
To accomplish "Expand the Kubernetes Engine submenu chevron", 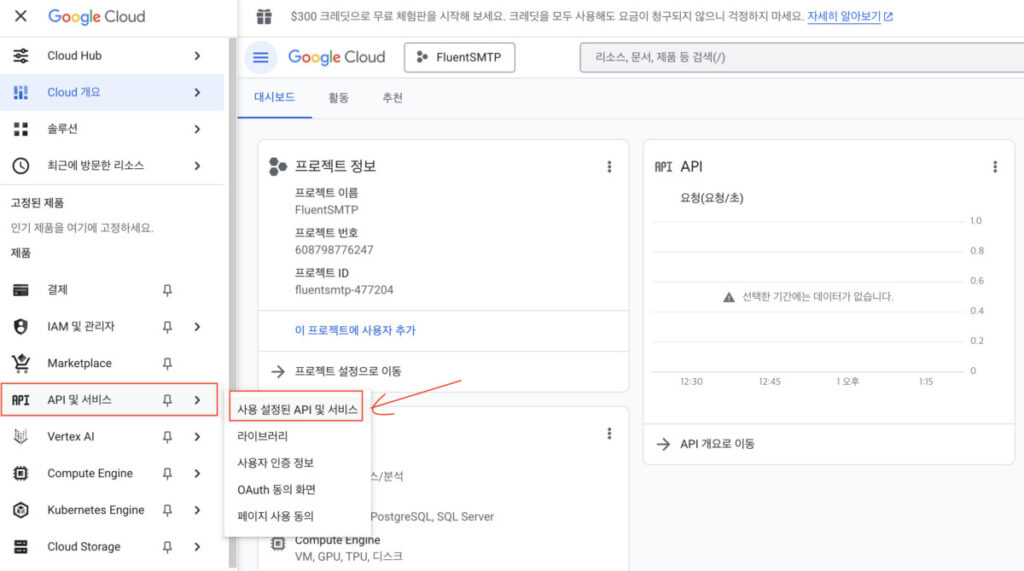I will [x=197, y=510].
